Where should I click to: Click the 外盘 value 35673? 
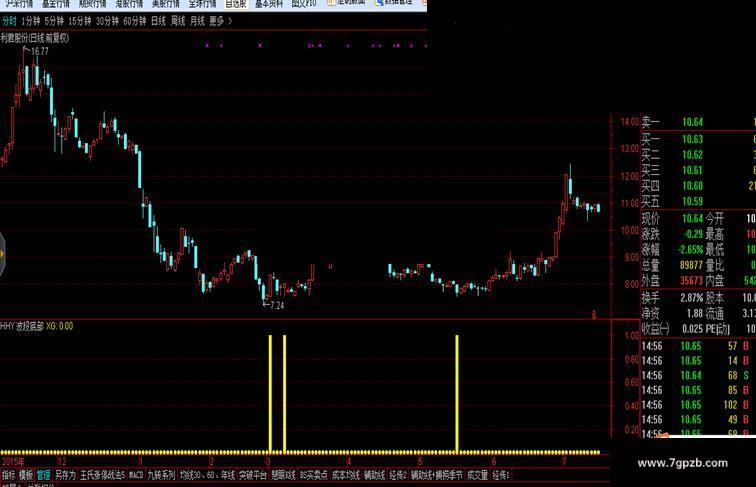click(691, 281)
